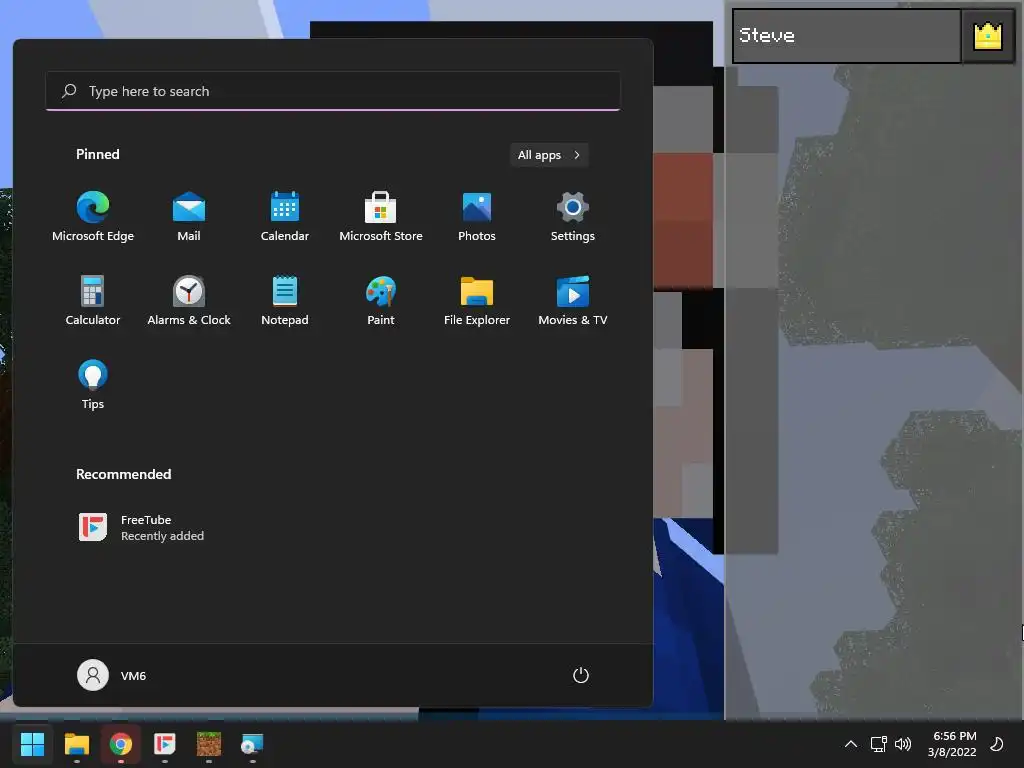Click the Pinned heading
The width and height of the screenshot is (1024, 768).
98,154
